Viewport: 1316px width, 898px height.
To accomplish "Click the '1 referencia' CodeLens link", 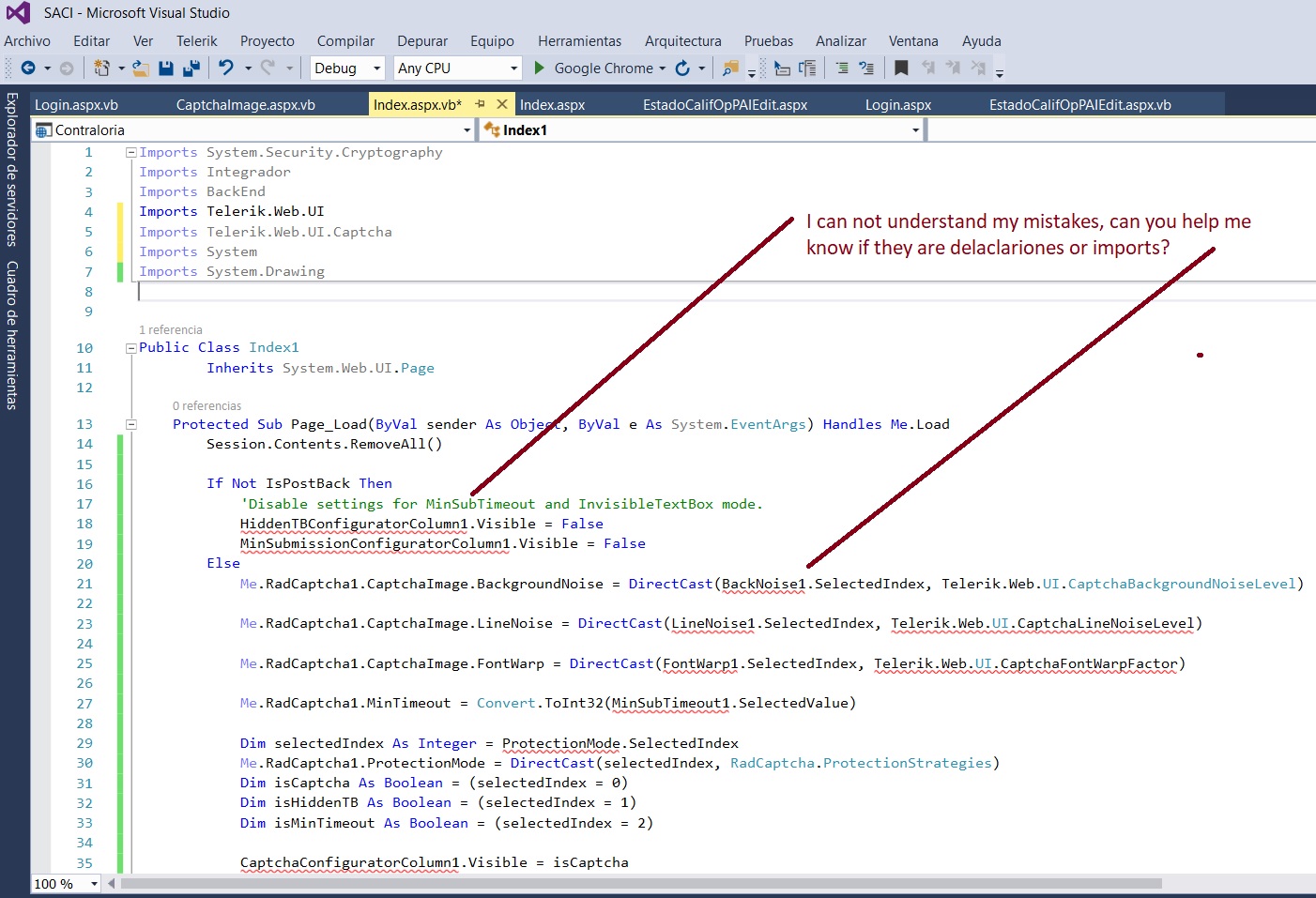I will (x=171, y=330).
